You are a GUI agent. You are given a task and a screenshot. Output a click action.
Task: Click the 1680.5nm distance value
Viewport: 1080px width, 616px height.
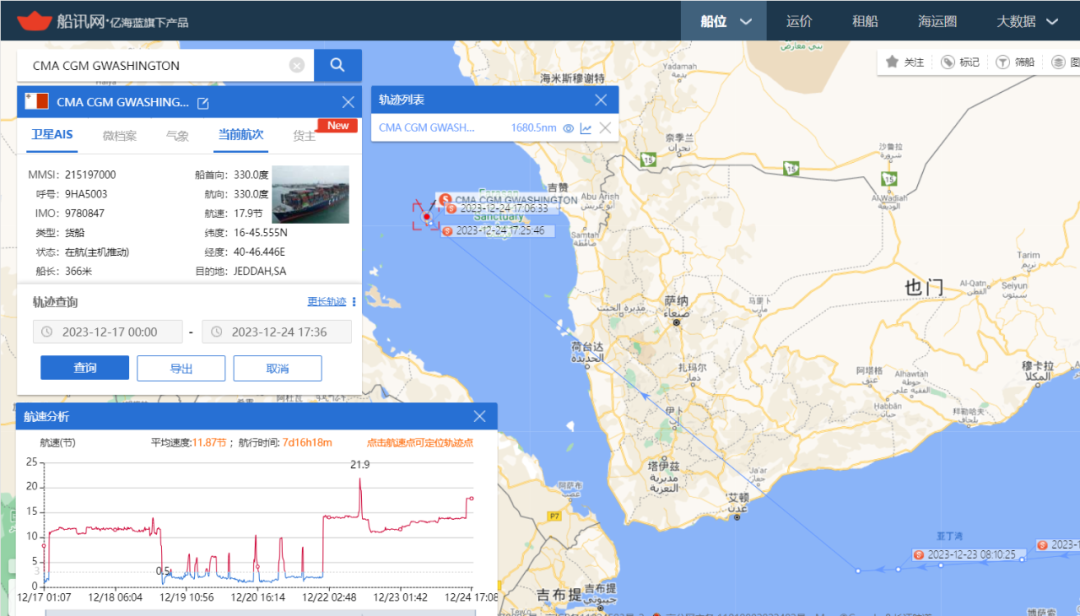533,127
